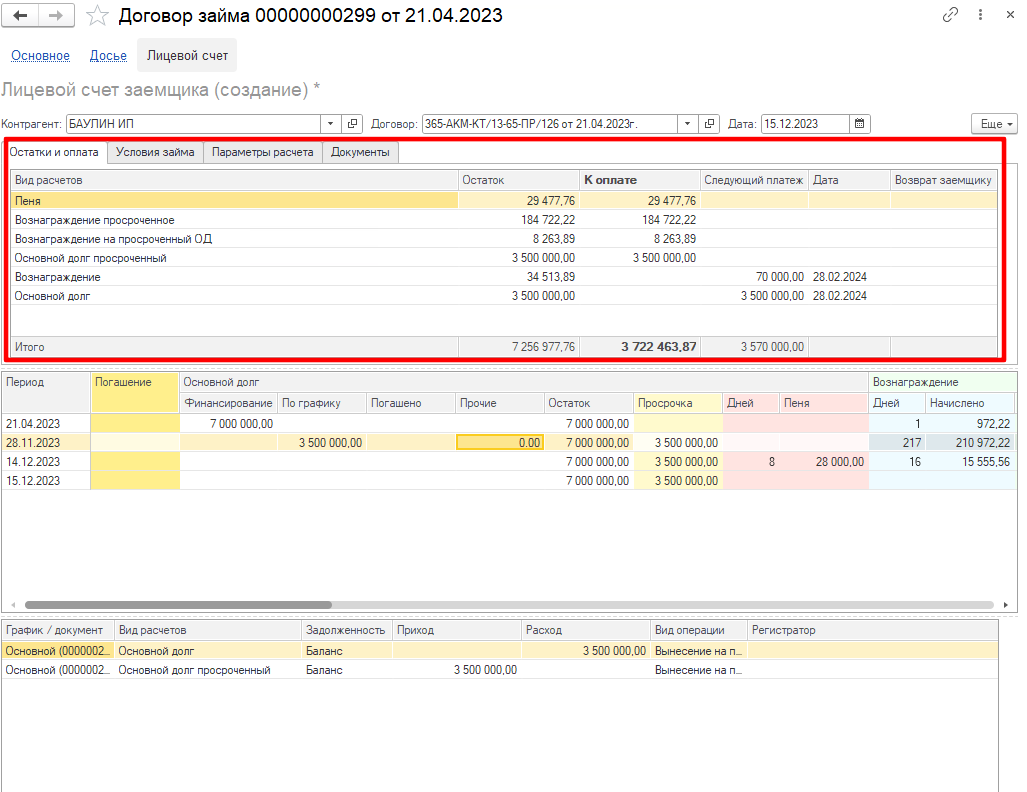Image resolution: width=1027 pixels, height=792 pixels.
Task: Open Договор record with the open-form icon
Action: (x=709, y=124)
